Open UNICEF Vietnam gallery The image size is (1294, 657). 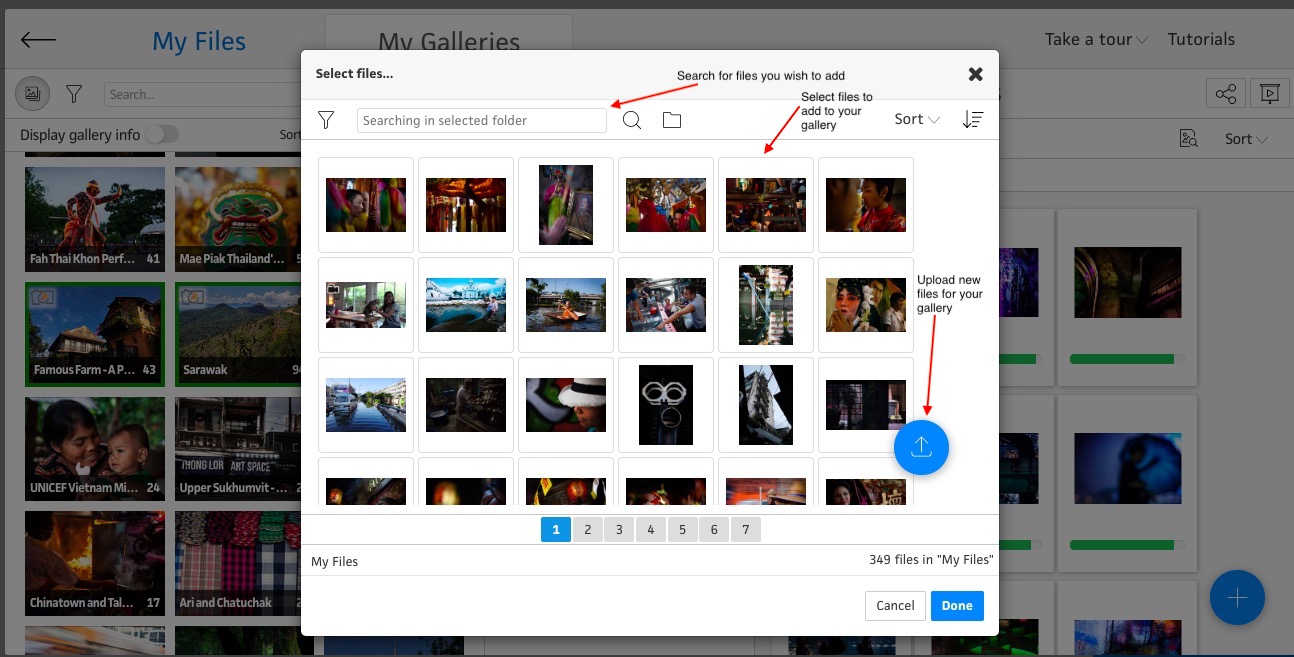point(95,449)
